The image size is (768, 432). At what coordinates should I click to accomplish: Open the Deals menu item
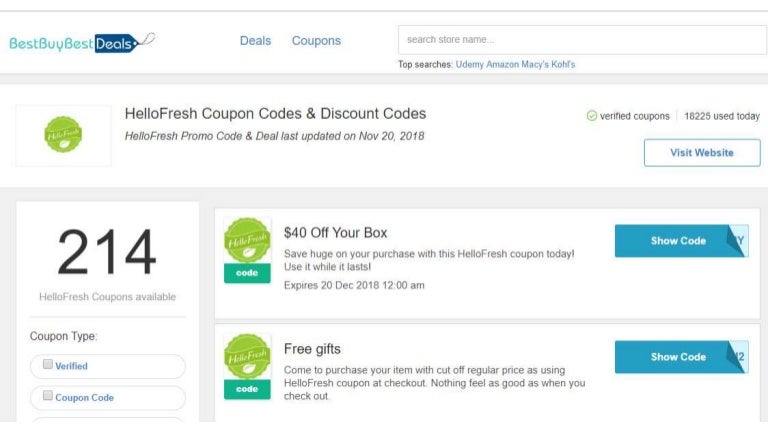point(255,41)
